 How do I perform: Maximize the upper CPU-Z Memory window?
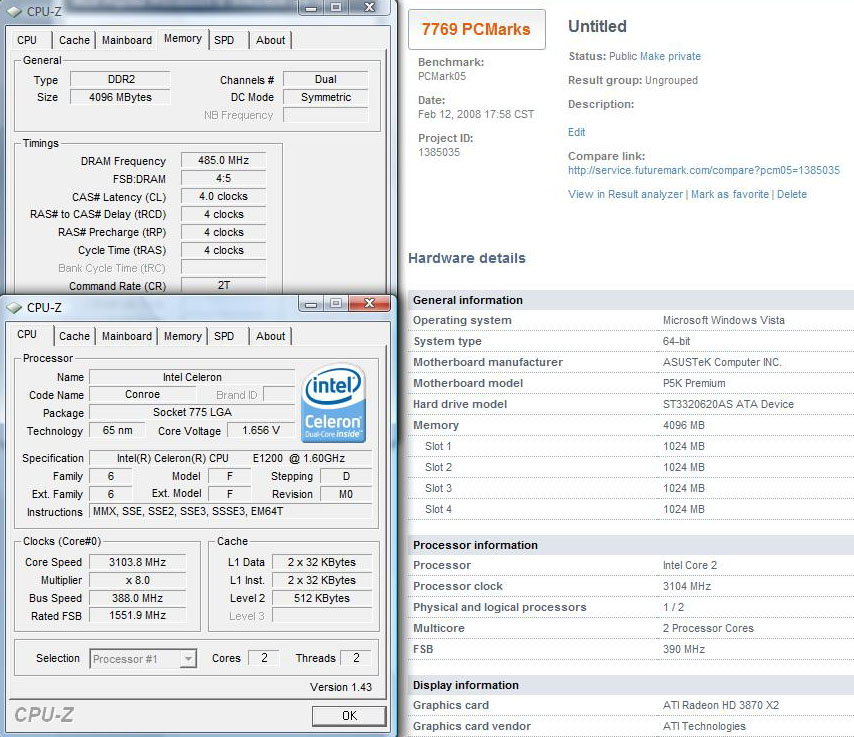point(336,8)
